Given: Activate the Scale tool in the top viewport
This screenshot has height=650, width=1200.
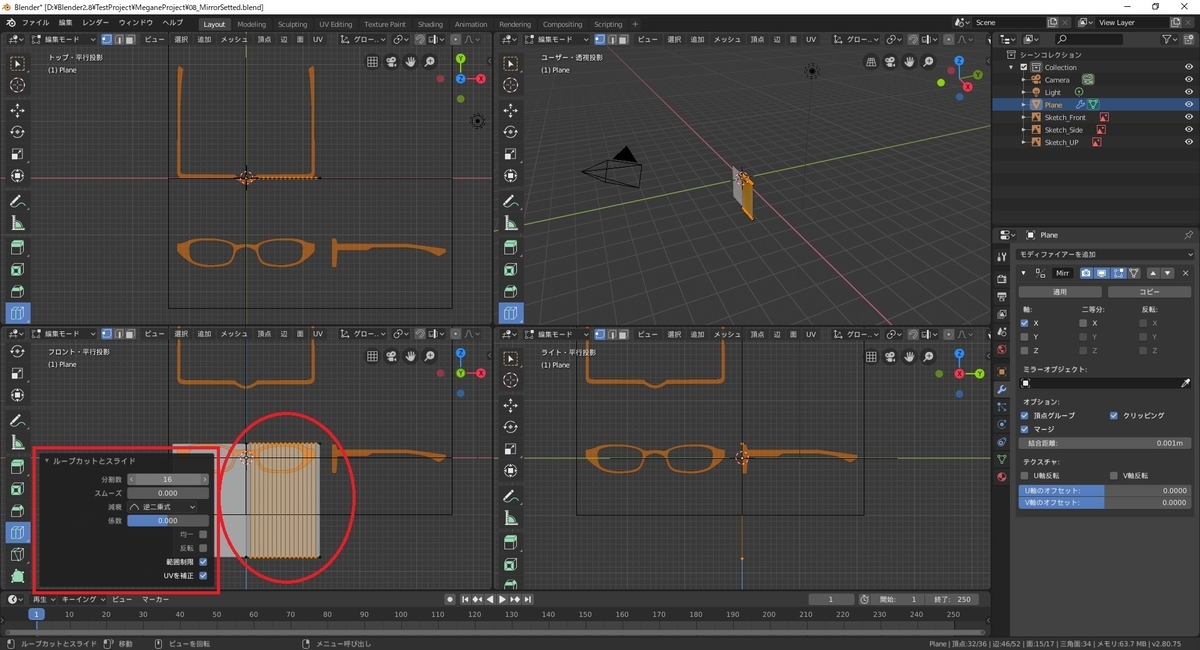Looking at the screenshot, I should click(18, 154).
